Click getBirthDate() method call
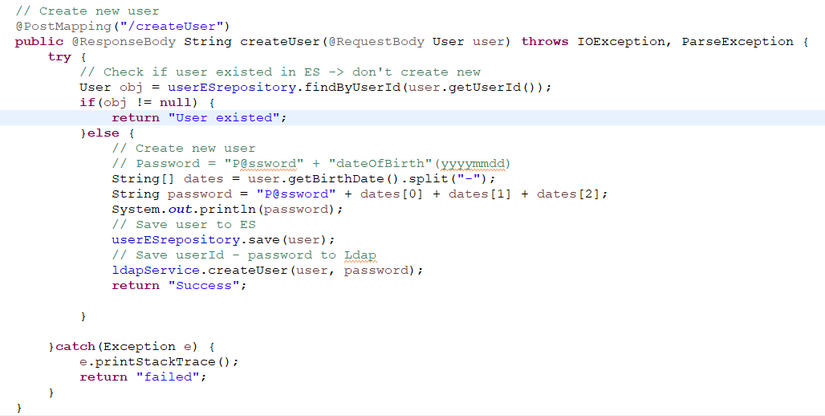This screenshot has height=416, width=825. click(344, 179)
